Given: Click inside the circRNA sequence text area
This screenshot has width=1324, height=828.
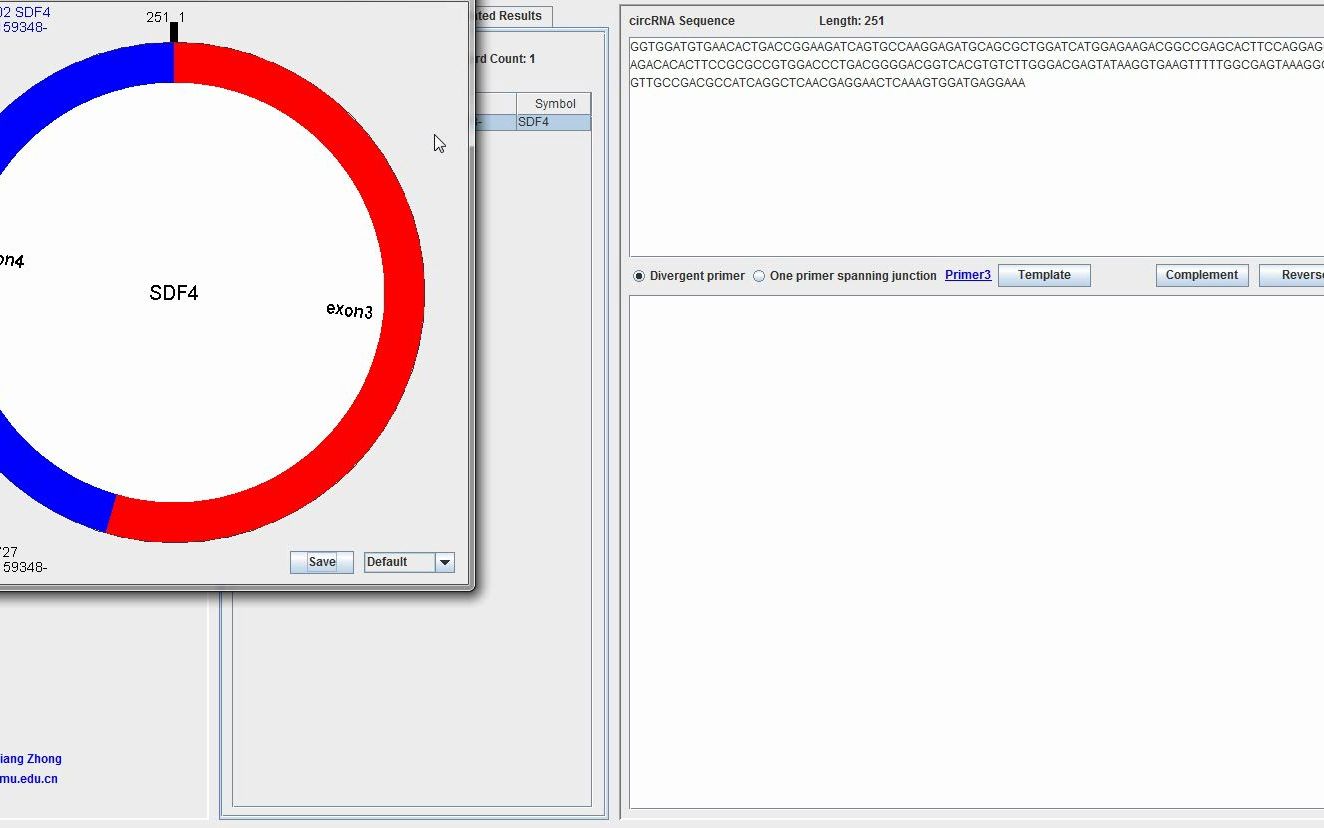Looking at the screenshot, I should (x=976, y=147).
